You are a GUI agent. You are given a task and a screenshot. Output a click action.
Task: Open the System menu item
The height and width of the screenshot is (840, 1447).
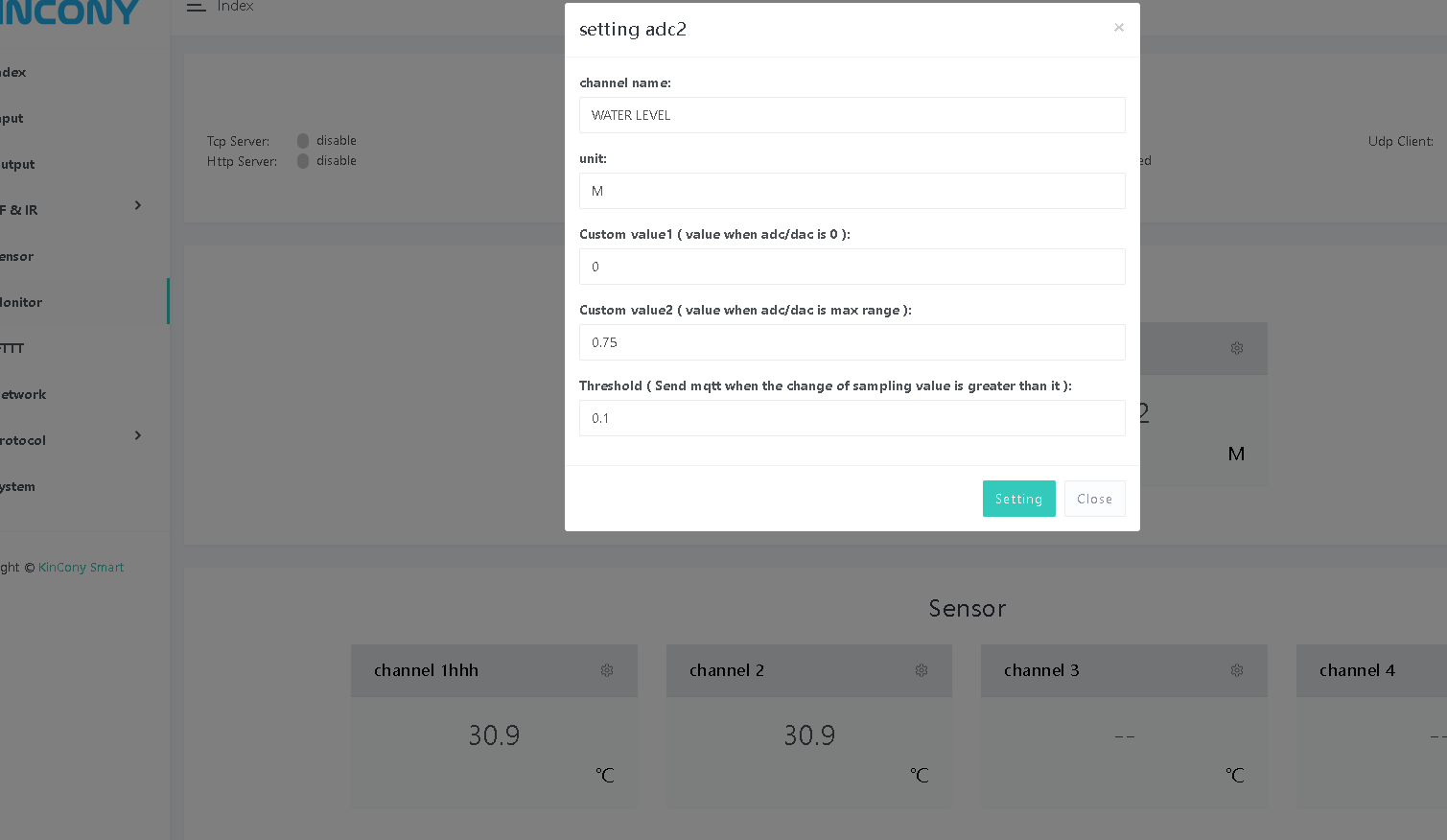coord(18,486)
